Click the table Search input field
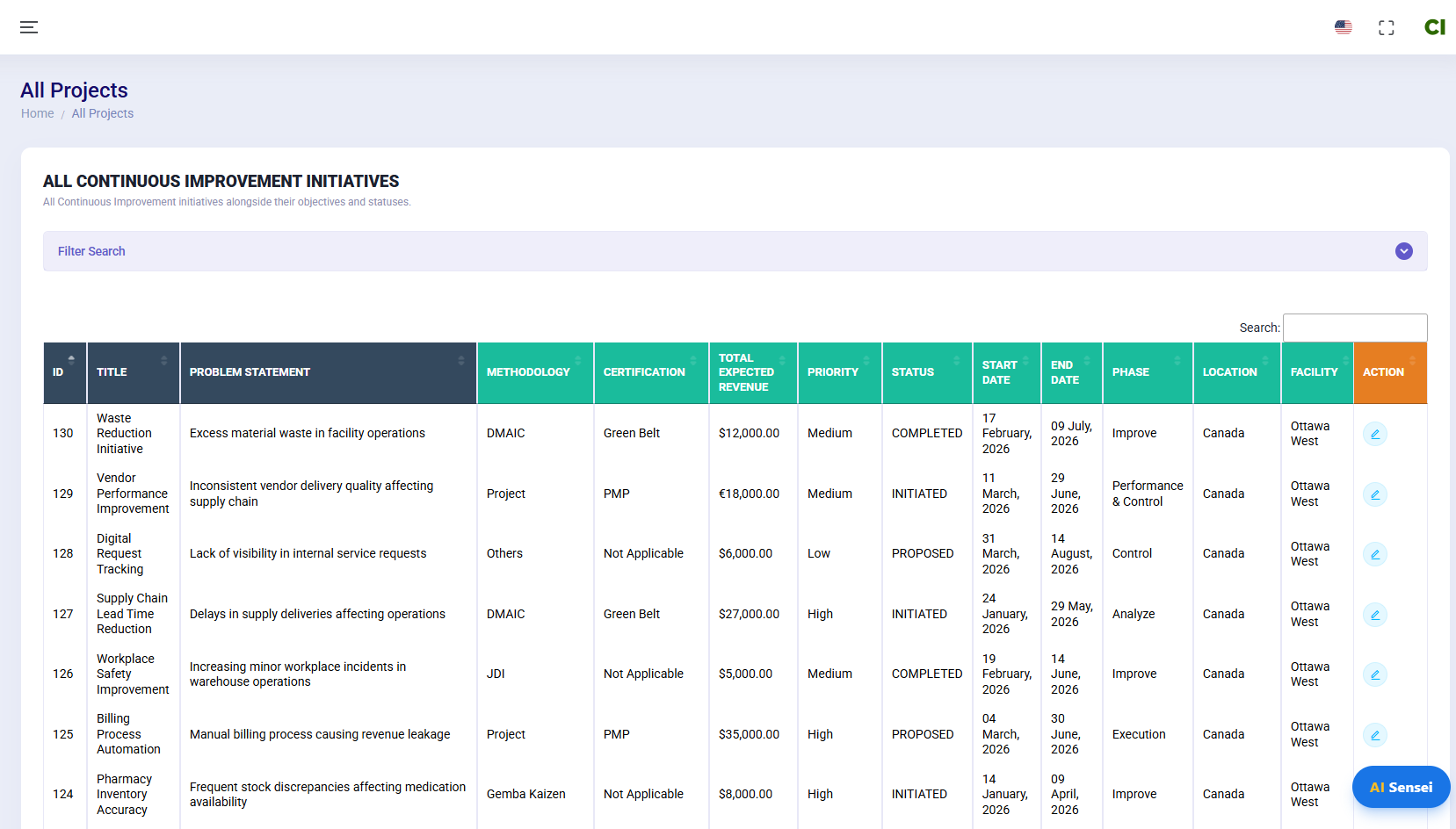Image resolution: width=1456 pixels, height=829 pixels. [1354, 328]
